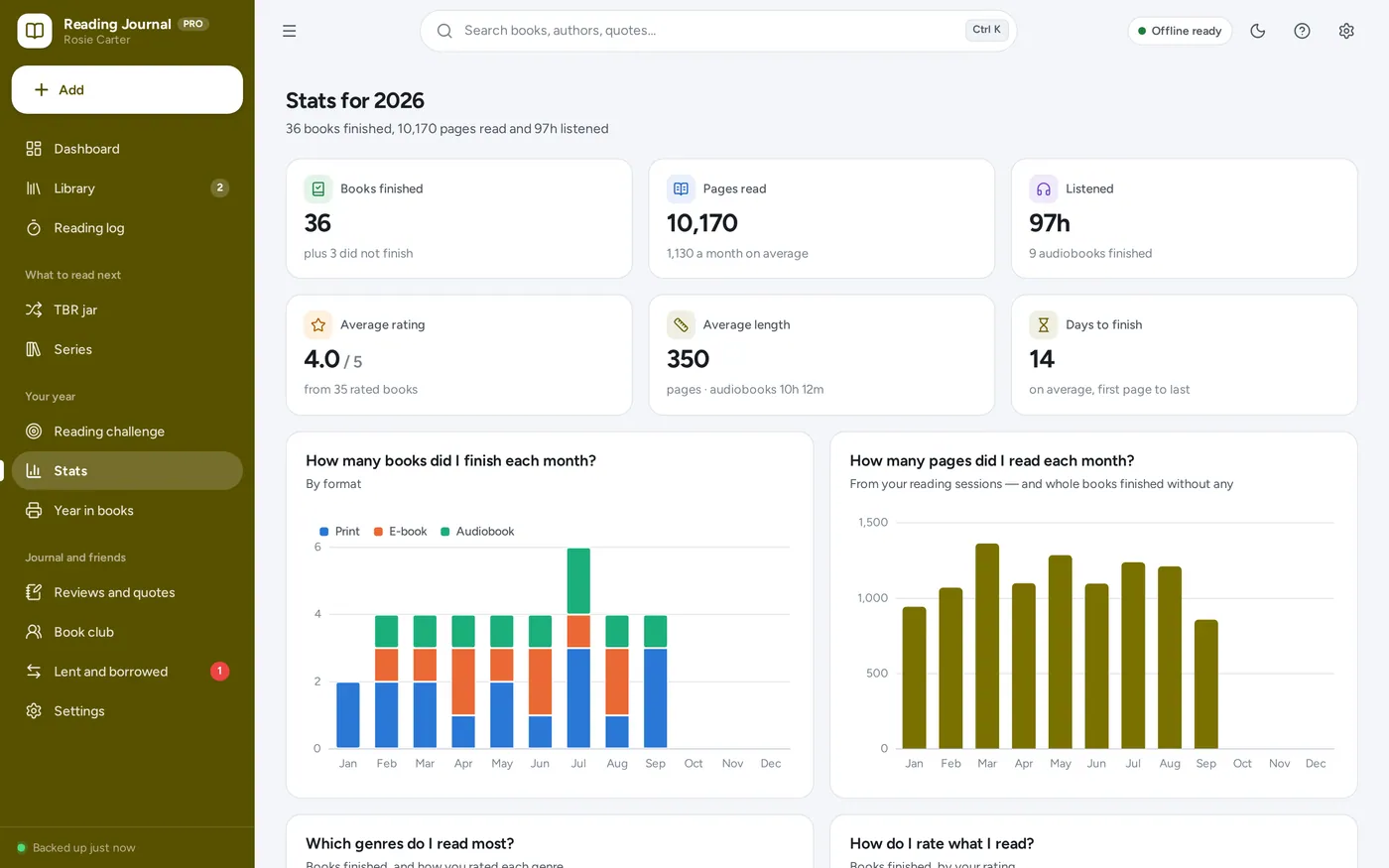Switch to dark mode with the moon icon
Image resolution: width=1389 pixels, height=868 pixels.
(1258, 31)
